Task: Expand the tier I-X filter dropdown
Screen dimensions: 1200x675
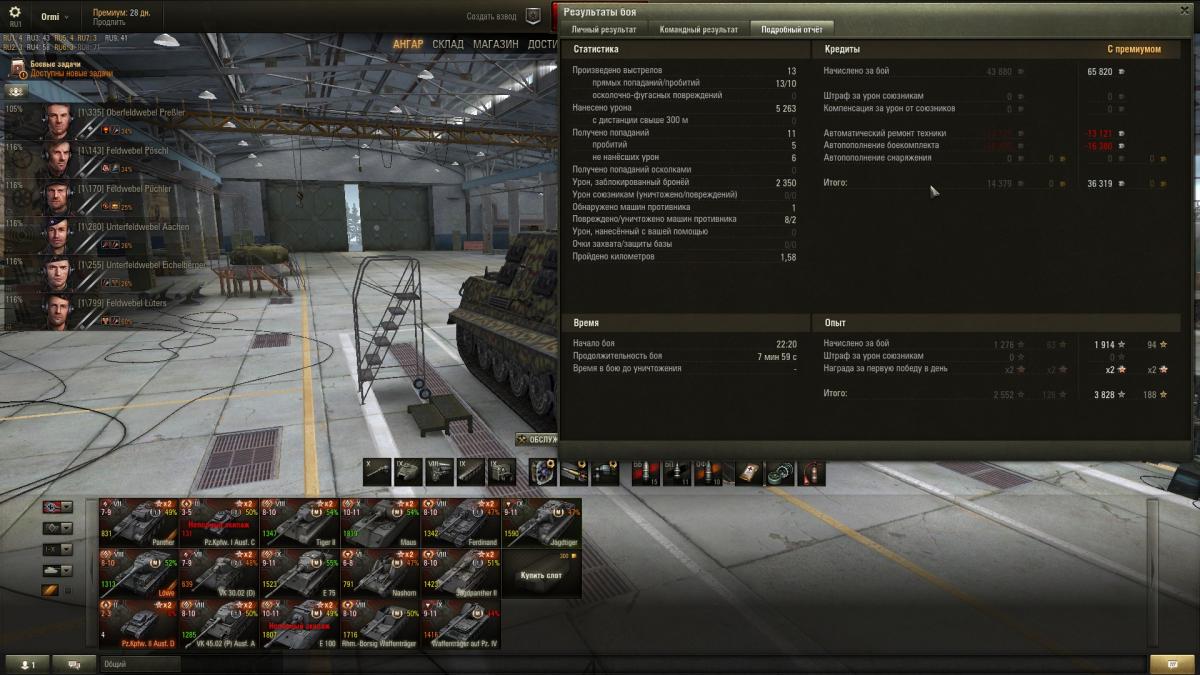Action: (56, 549)
